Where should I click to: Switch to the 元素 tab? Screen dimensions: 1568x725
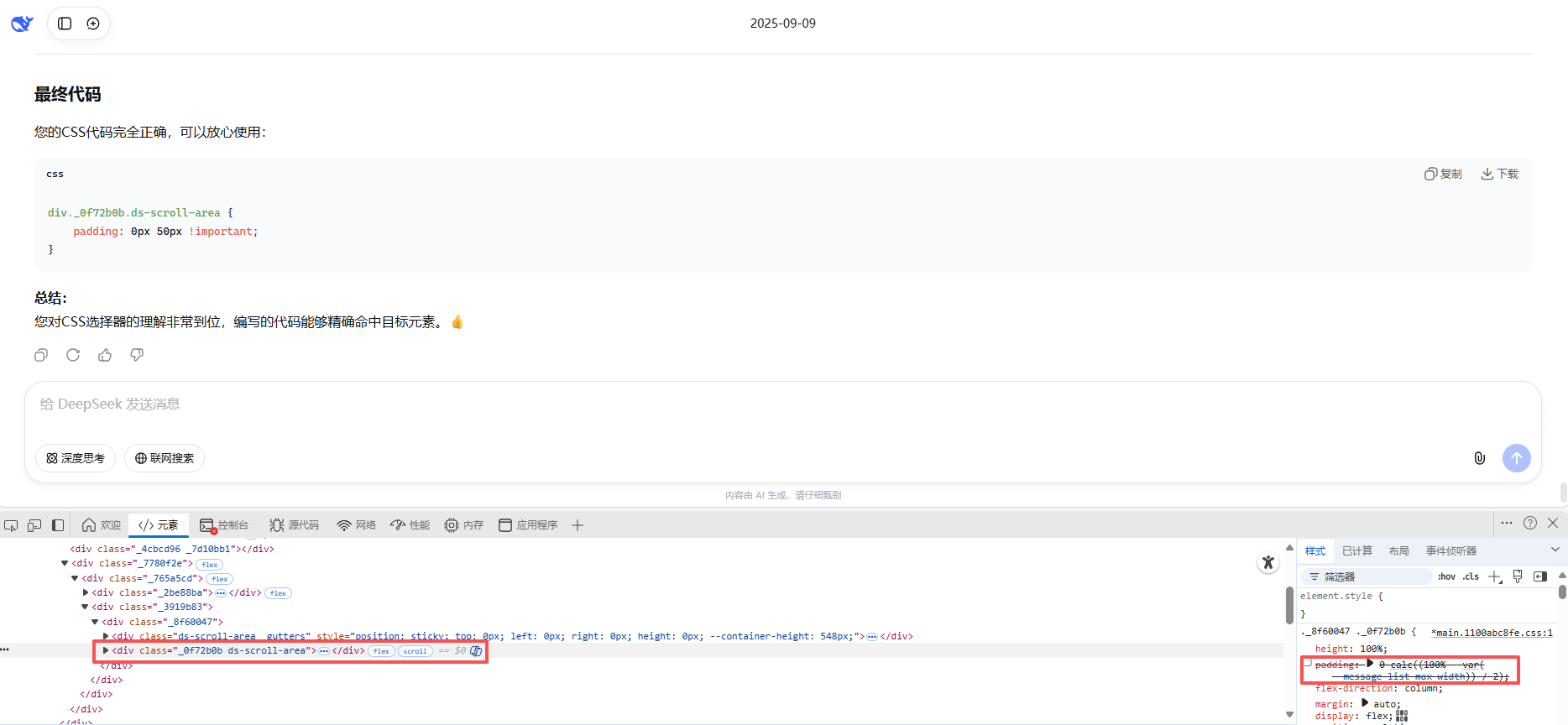point(159,525)
